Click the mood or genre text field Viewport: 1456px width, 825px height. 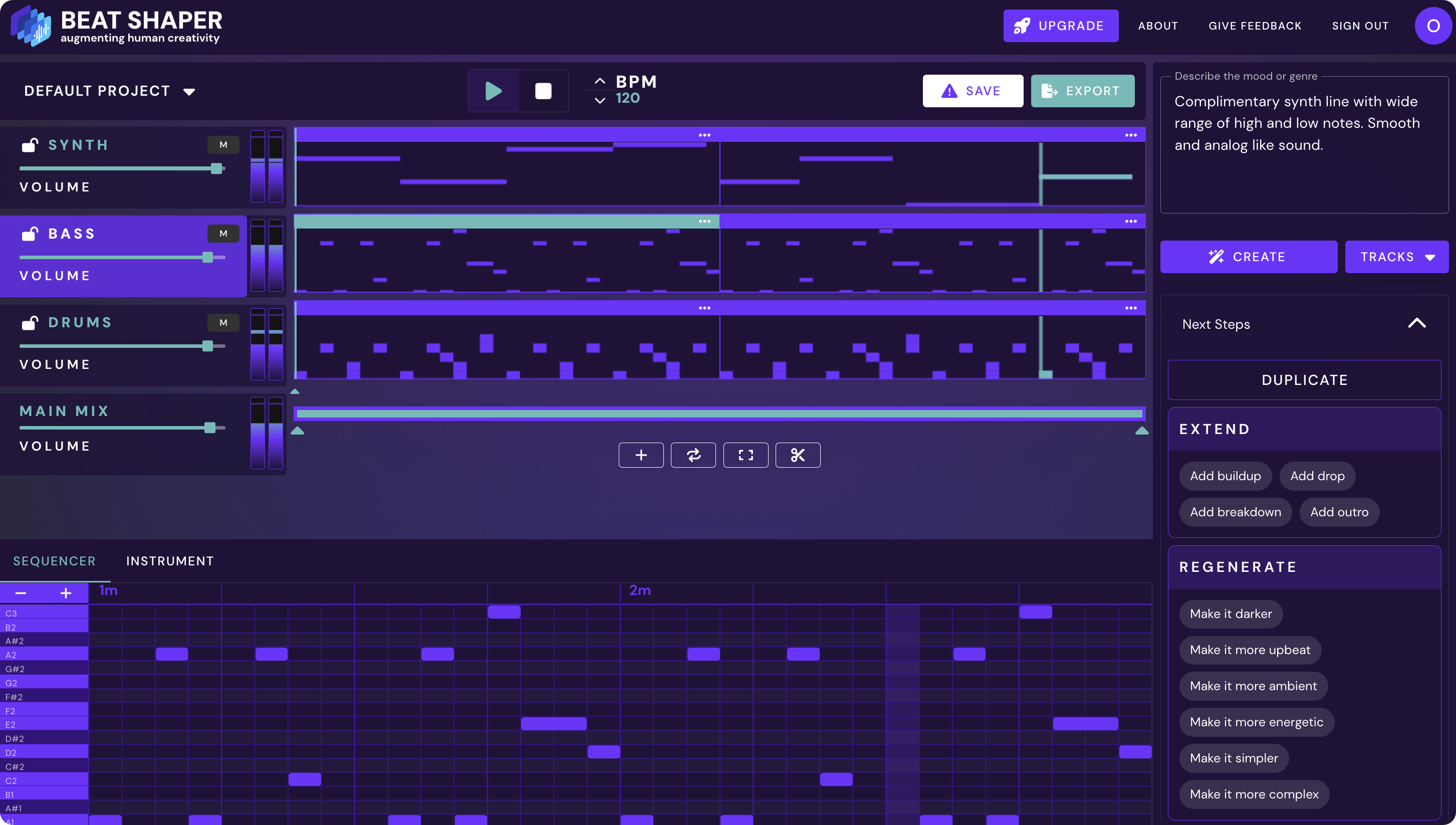tap(1304, 144)
